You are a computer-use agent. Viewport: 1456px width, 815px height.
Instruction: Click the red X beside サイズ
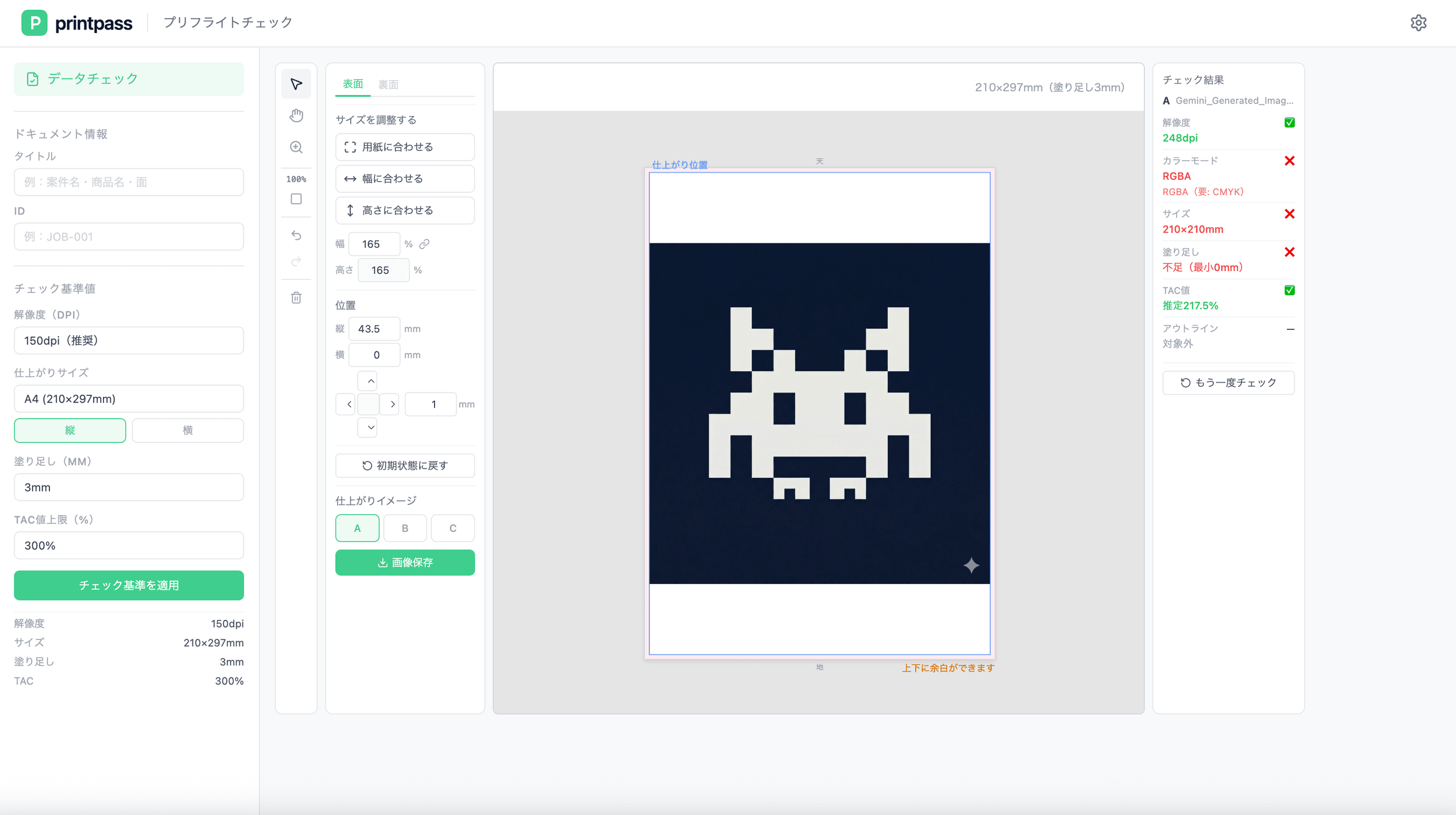[1289, 214]
